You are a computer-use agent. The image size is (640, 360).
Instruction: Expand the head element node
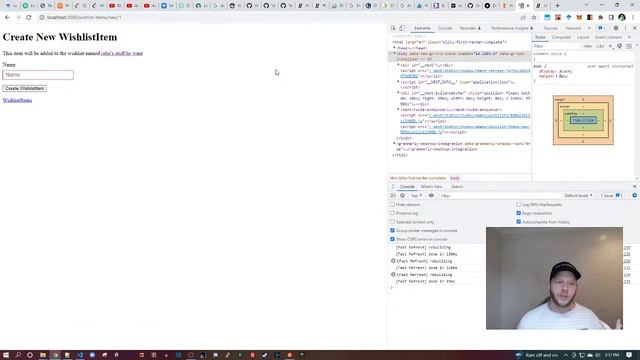(x=394, y=48)
